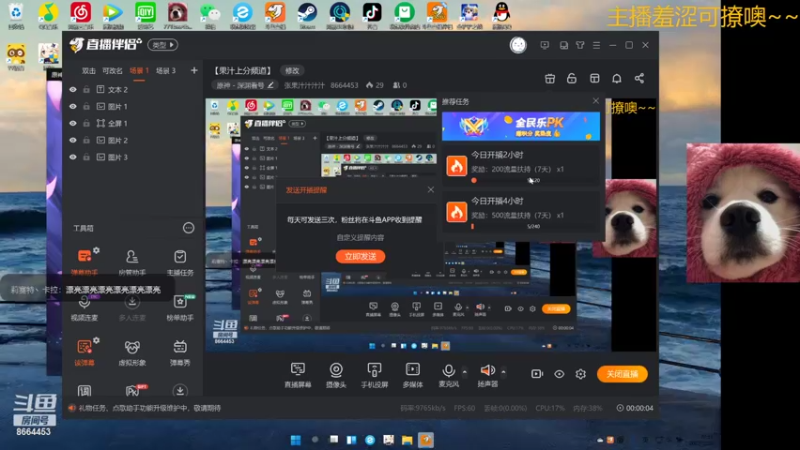This screenshot has width=800, height=450.
Task: Click the message icon left of title-bar inbox
Action: click(544, 45)
